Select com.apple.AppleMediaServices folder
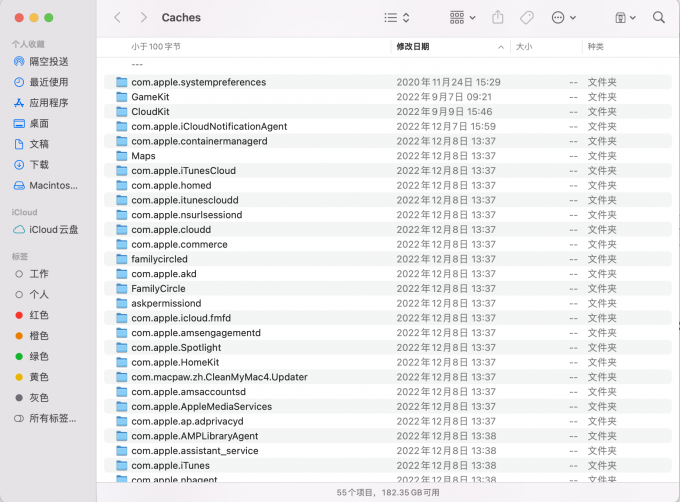This screenshot has width=680, height=502. pos(388,406)
